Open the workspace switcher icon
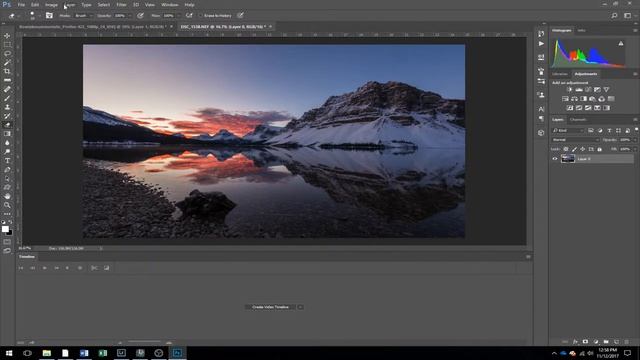This screenshot has height=360, width=640. click(x=627, y=16)
